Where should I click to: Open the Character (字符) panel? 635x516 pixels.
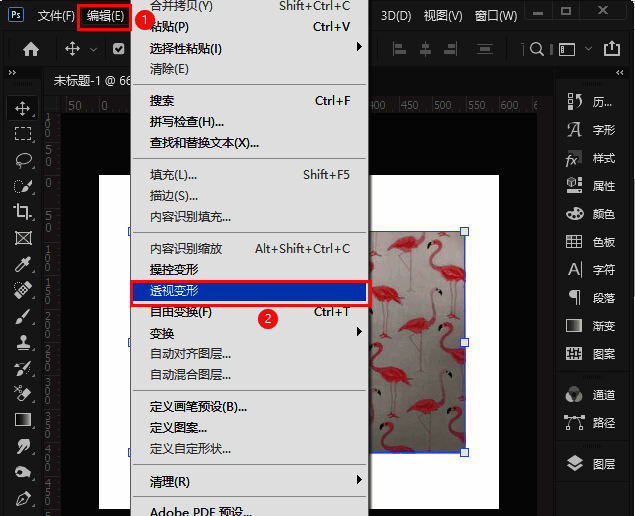[590, 270]
